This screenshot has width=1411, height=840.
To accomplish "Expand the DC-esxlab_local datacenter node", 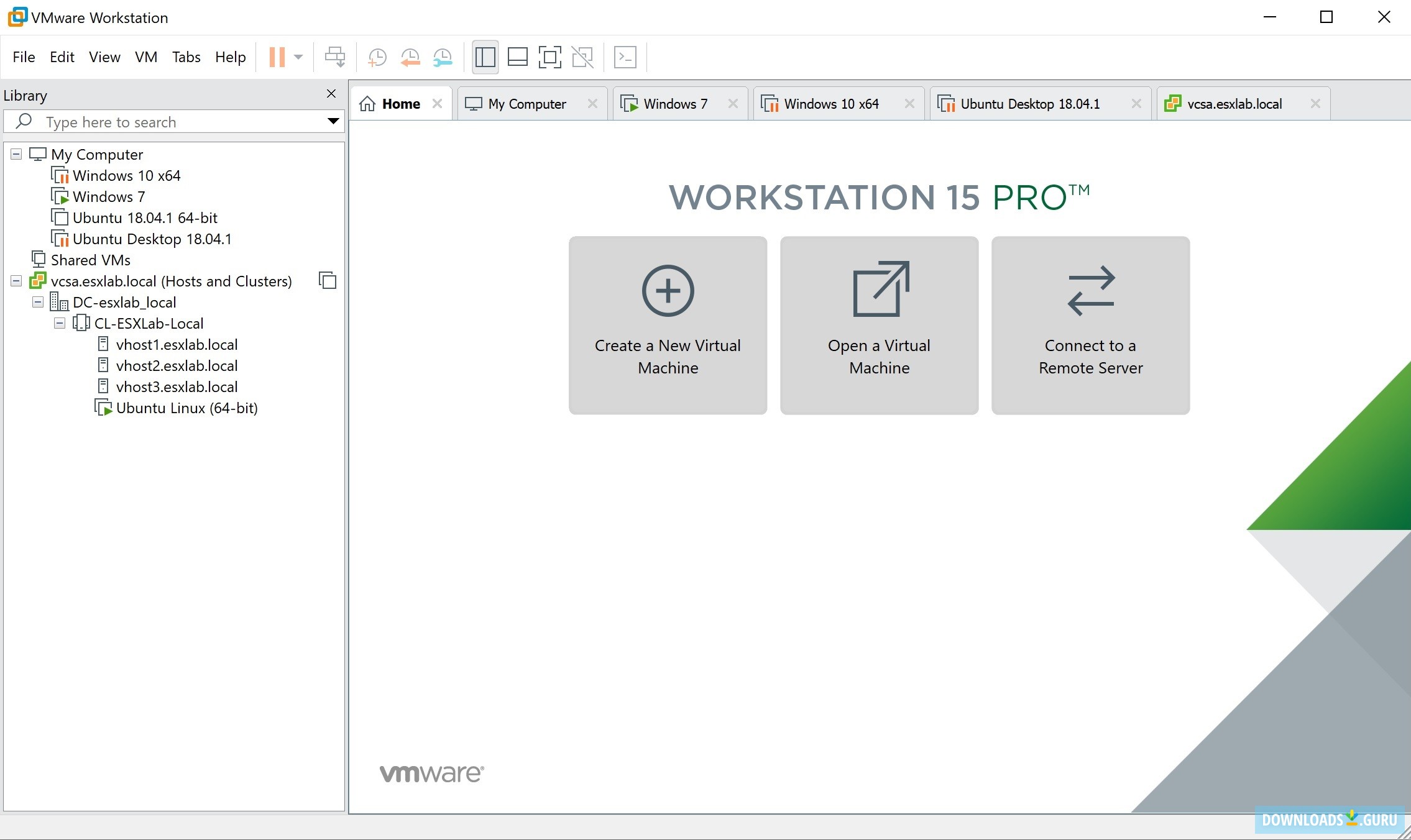I will [x=36, y=302].
